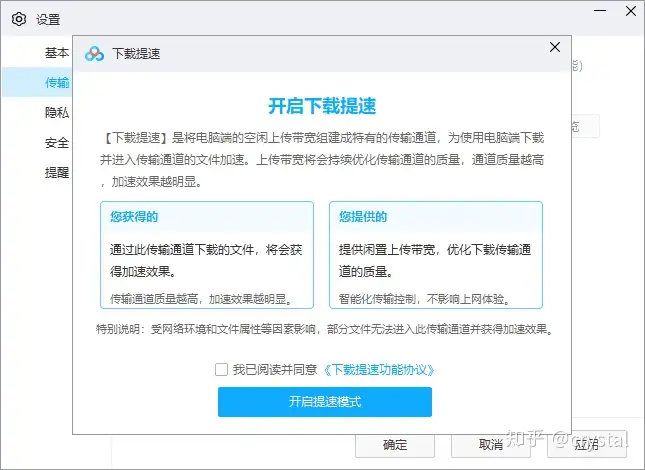Close the 设置 window
Screen dimensions: 645x470
click(x=631, y=11)
